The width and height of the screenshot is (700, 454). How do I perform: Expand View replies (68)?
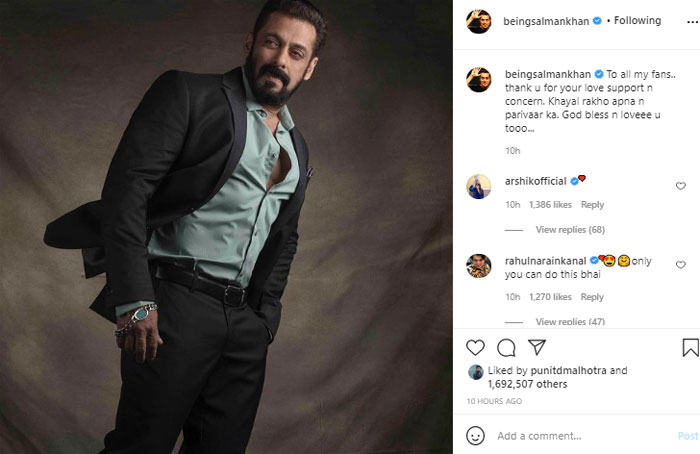coord(570,229)
